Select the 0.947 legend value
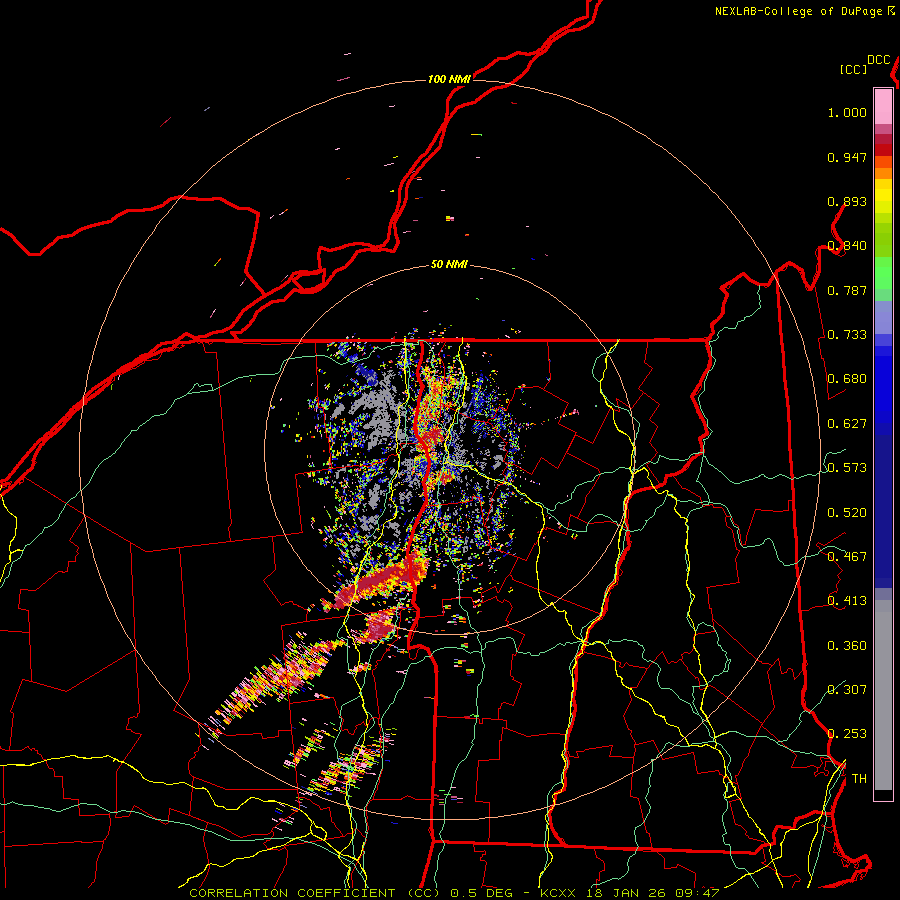 point(847,157)
